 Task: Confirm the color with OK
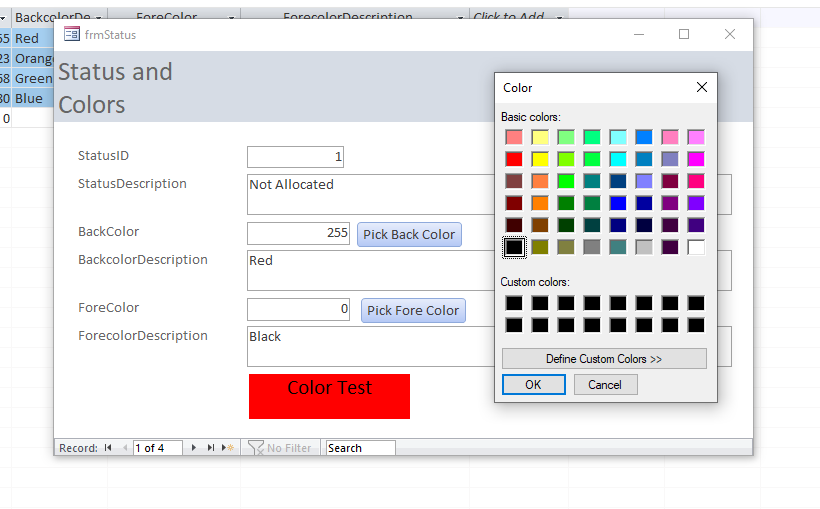[533, 385]
